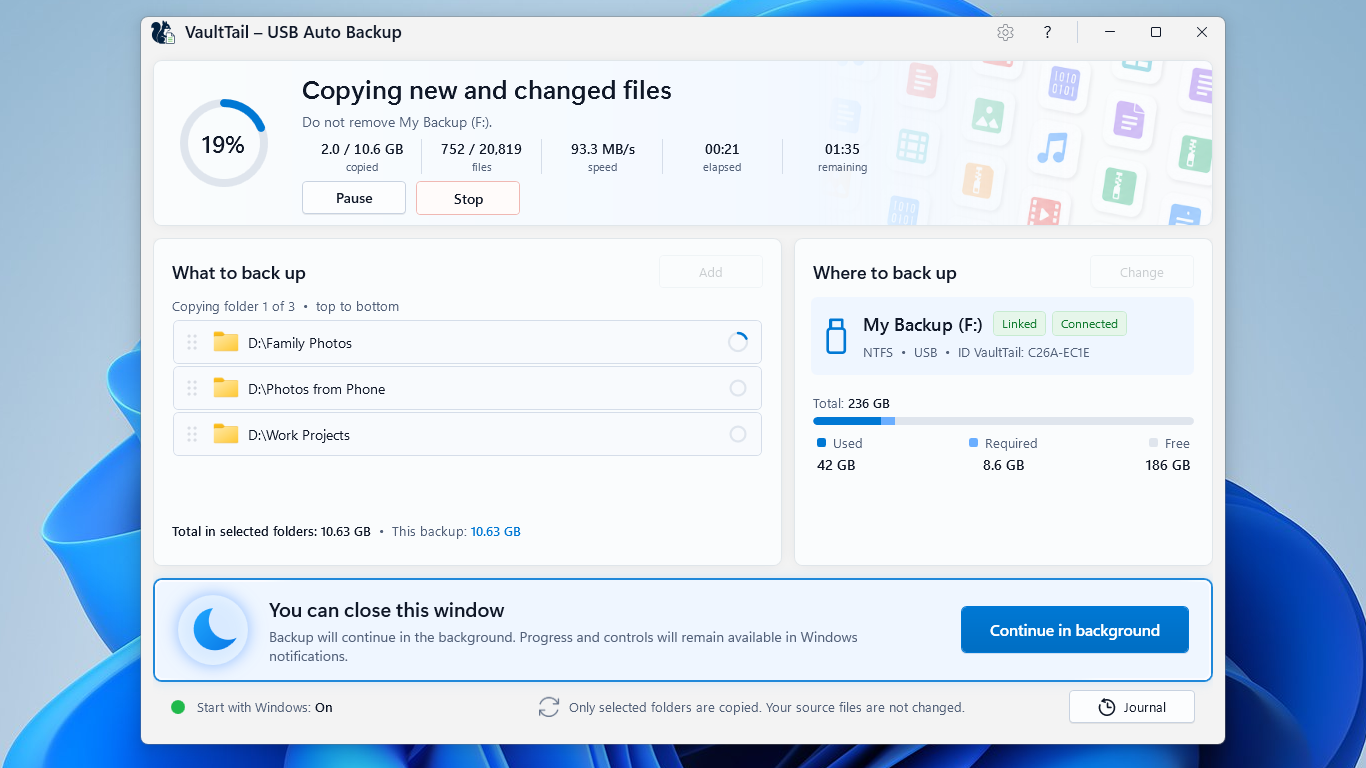Stop the backup

[x=468, y=198]
